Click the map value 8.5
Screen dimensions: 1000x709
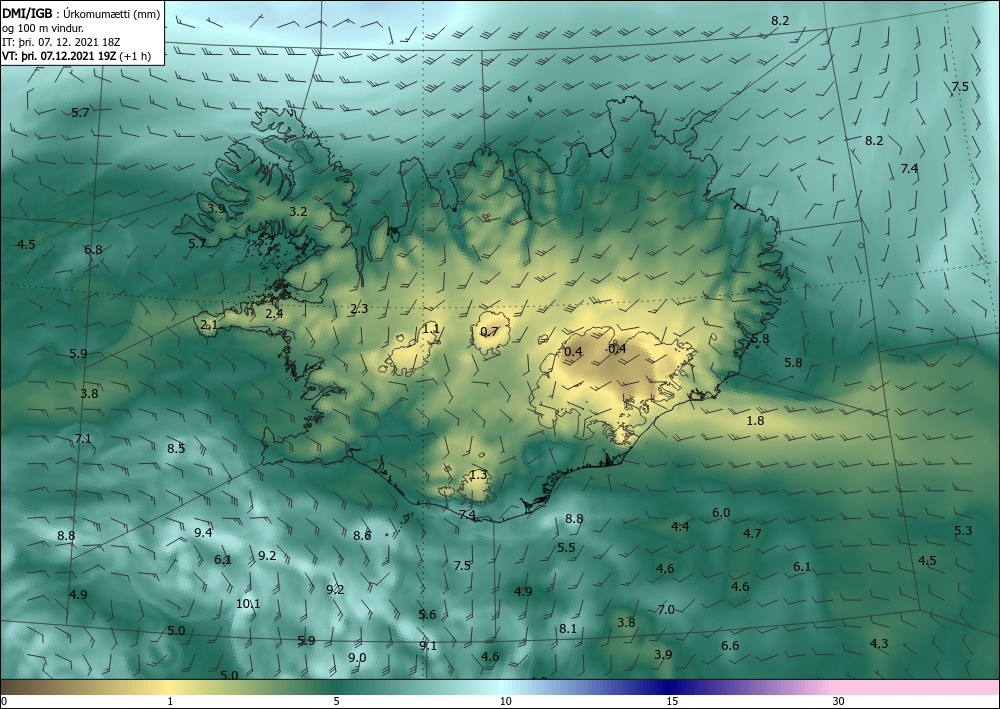click(x=176, y=448)
